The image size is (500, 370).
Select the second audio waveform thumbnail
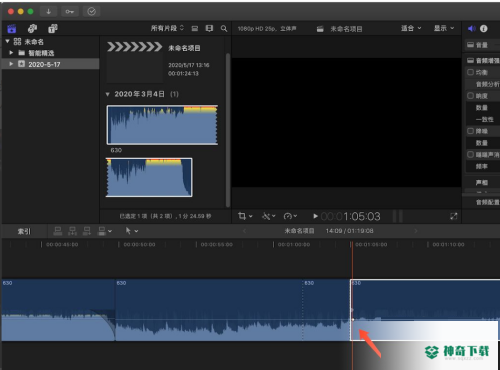coord(149,177)
